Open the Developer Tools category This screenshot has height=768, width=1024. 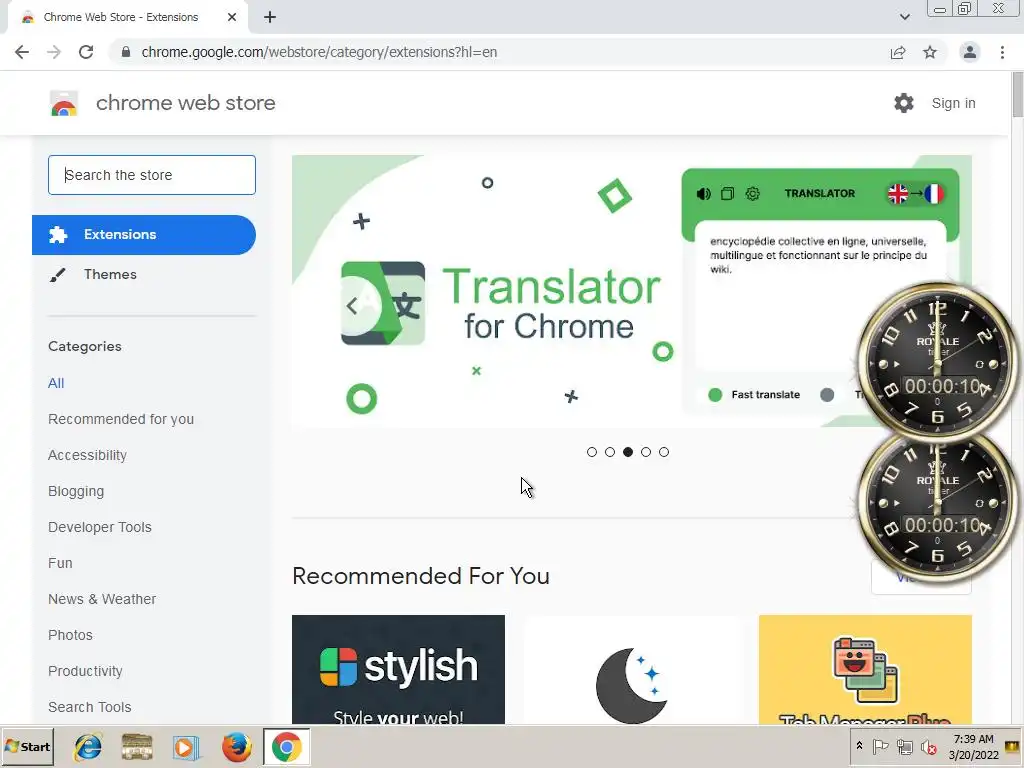point(100,527)
